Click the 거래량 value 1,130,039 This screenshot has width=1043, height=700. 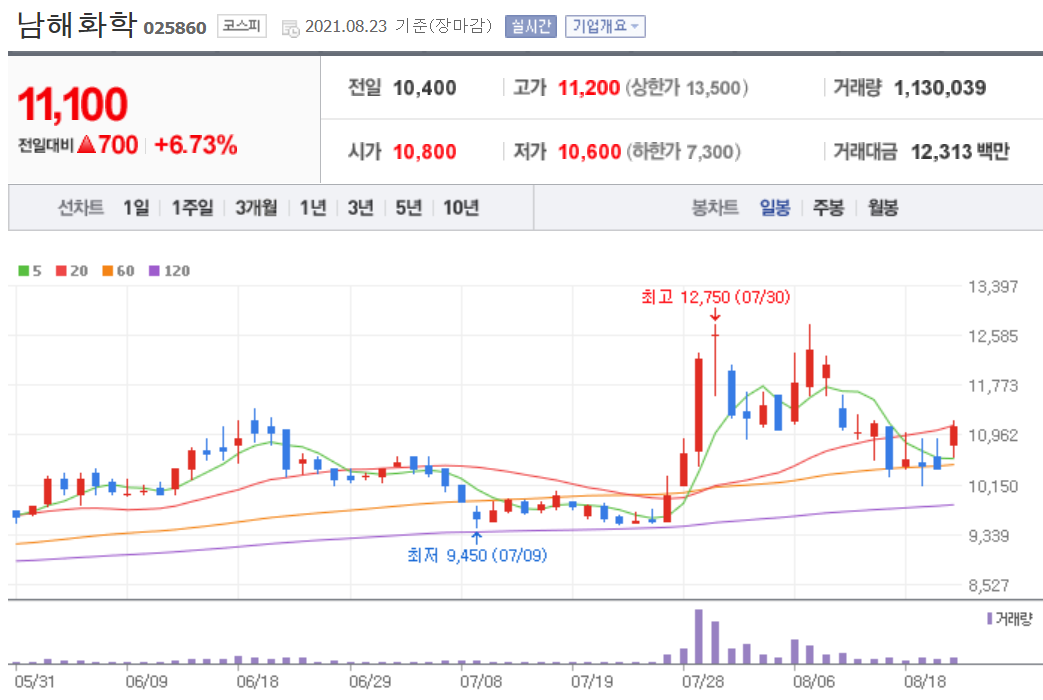click(940, 88)
